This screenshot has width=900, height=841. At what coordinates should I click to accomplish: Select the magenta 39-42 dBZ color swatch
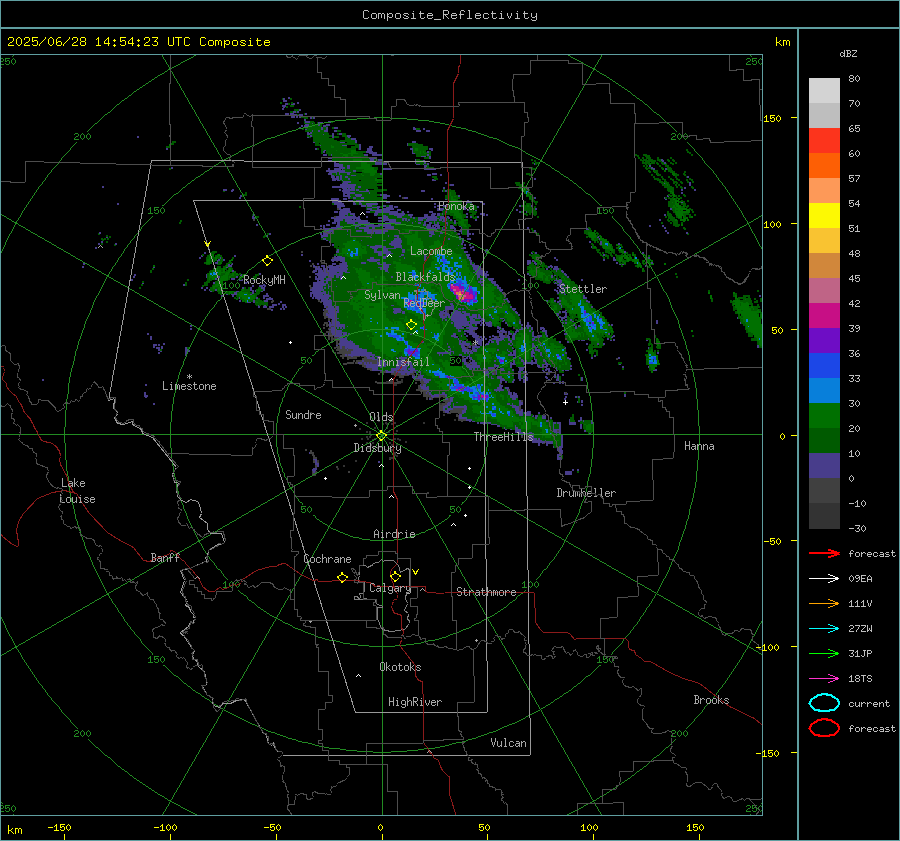tap(824, 315)
